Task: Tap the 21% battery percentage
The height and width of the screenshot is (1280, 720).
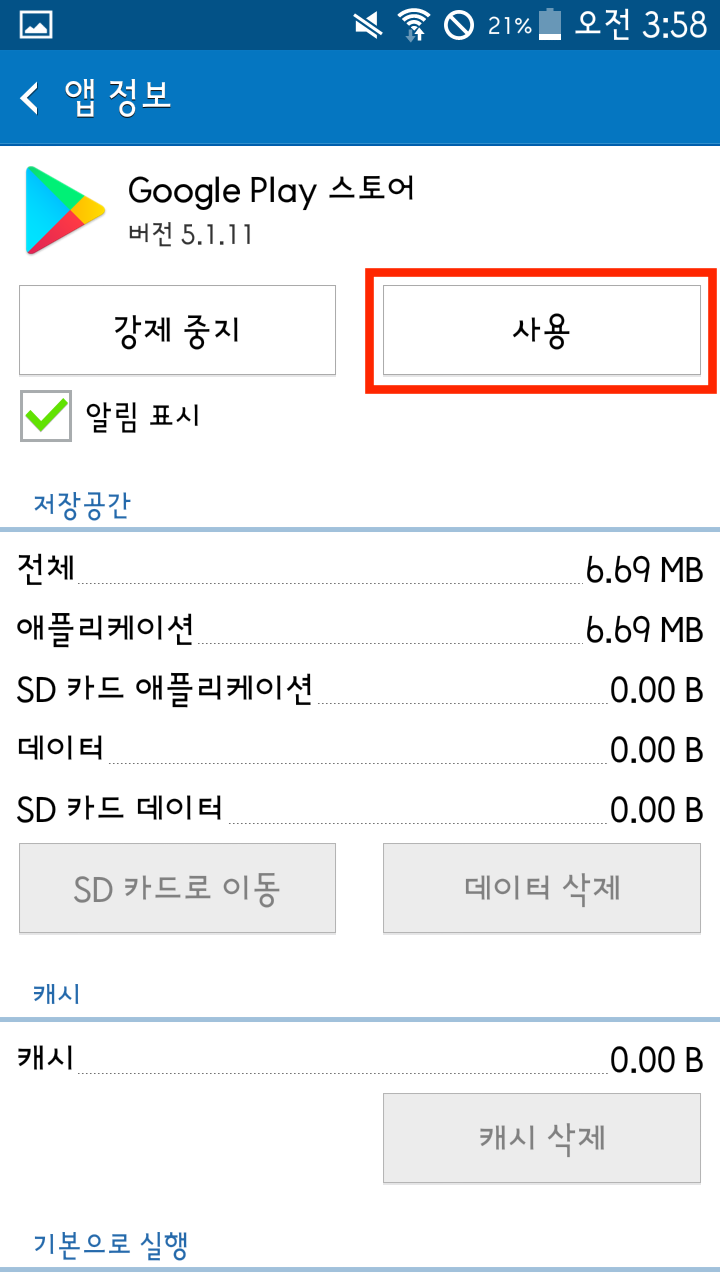Action: point(509,26)
